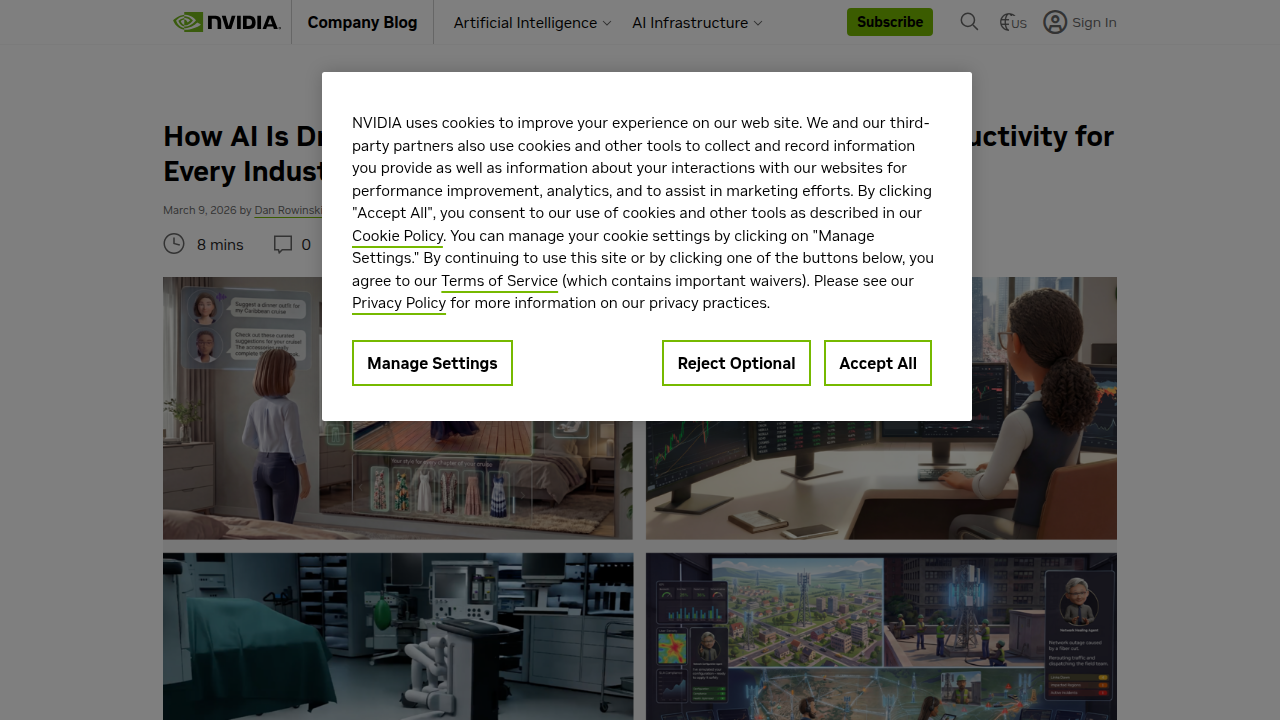Click the telecom network city image

pos(881,636)
